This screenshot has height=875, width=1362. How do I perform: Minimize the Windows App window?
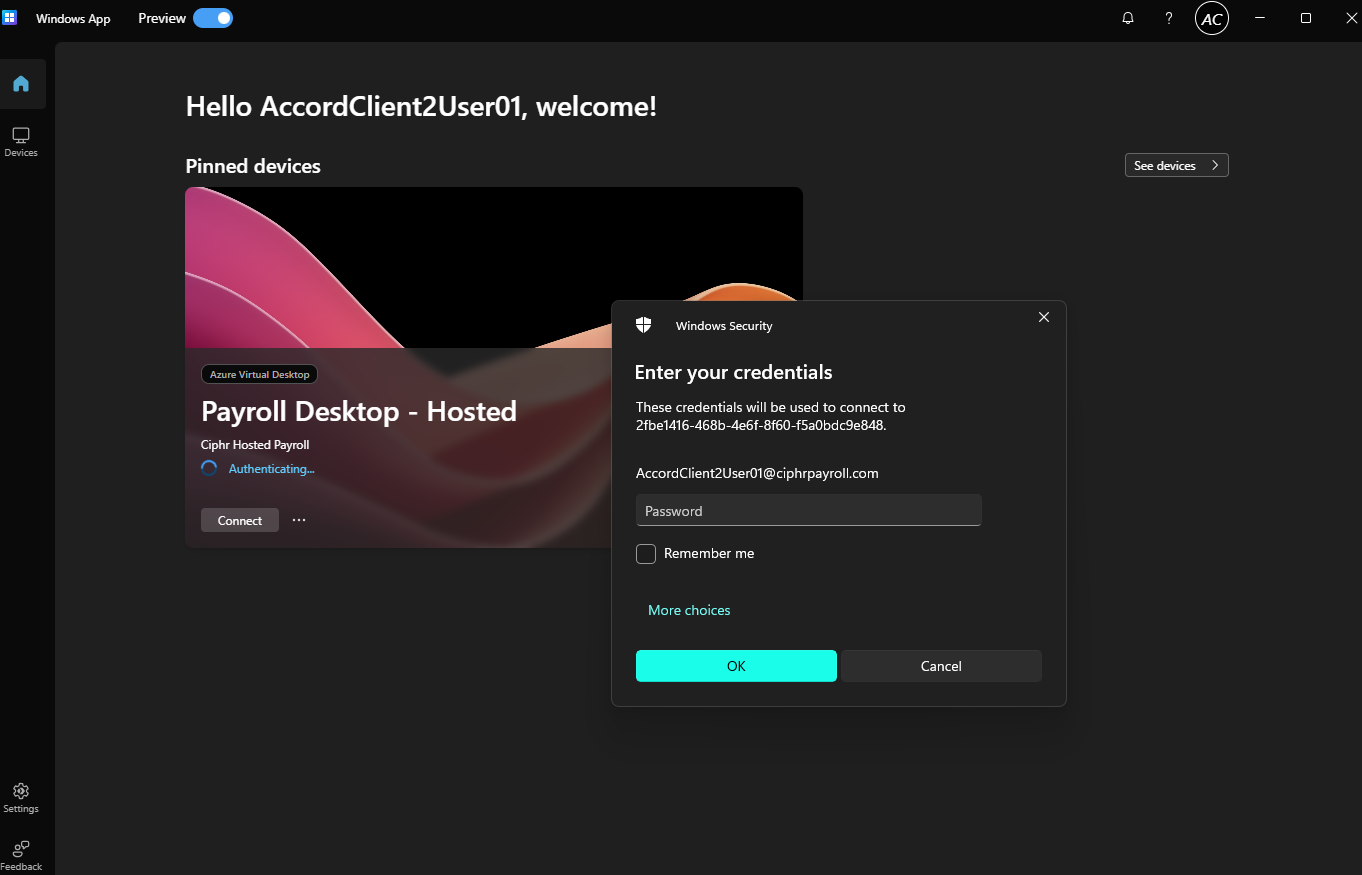point(1260,18)
